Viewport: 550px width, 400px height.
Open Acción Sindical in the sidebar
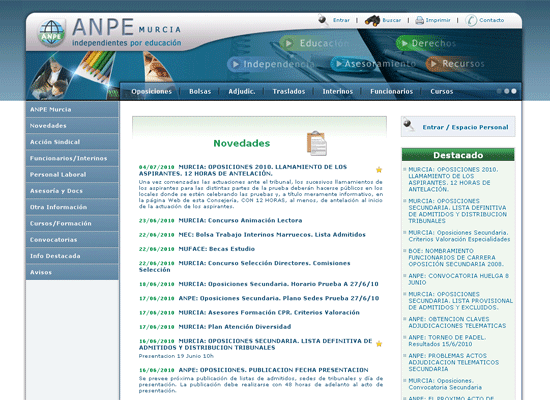[72, 142]
